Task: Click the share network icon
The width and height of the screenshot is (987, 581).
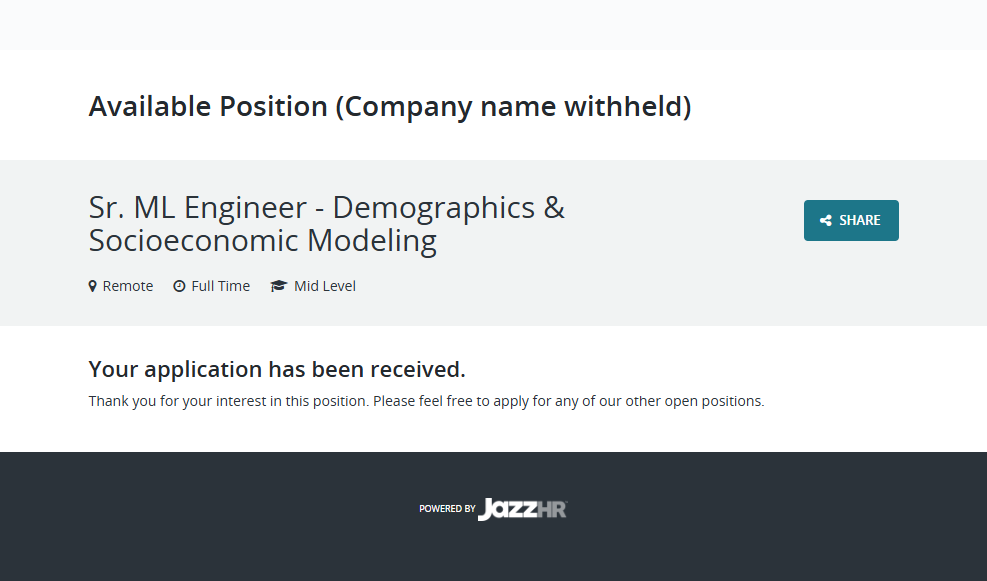Action: [826, 221]
